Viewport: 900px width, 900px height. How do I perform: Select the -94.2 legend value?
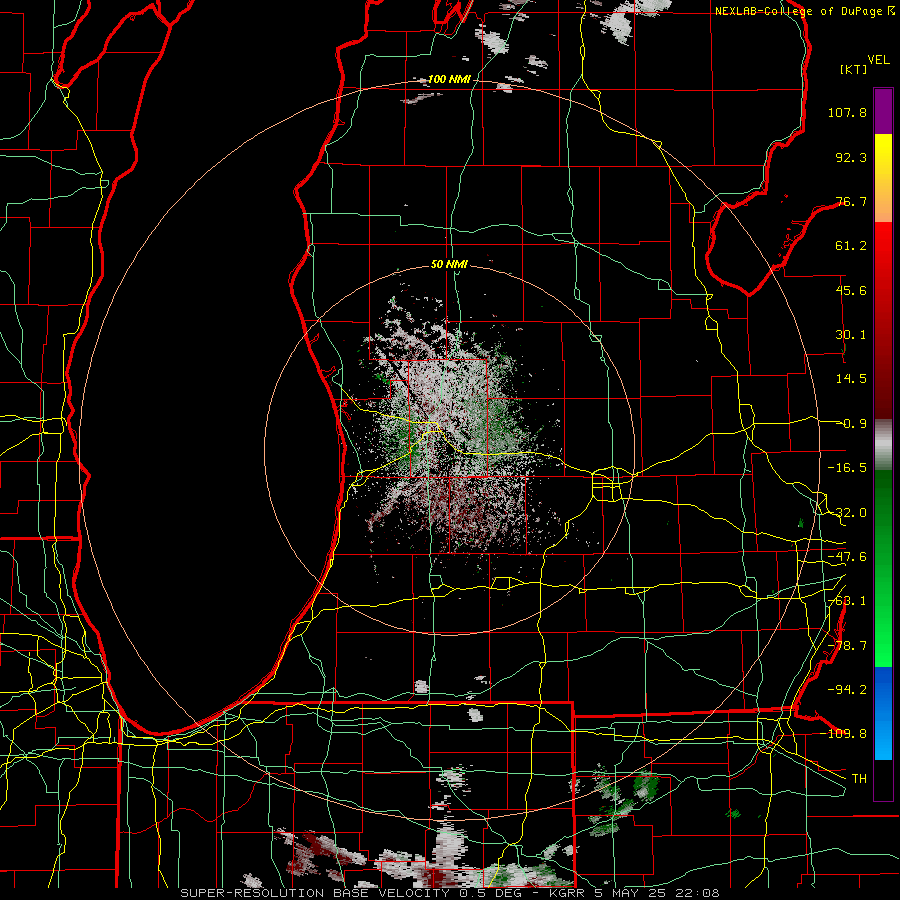pyautogui.click(x=847, y=690)
